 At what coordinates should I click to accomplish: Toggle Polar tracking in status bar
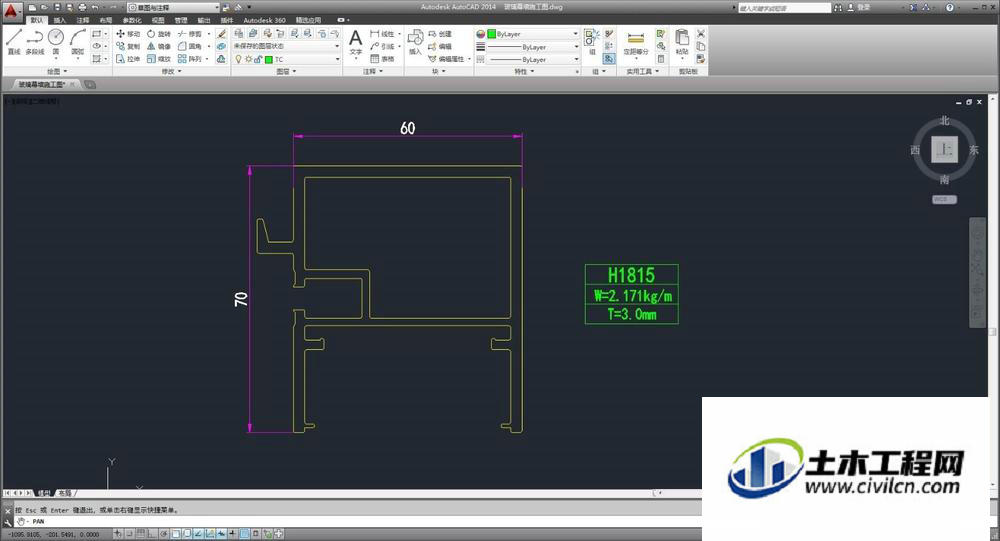(x=164, y=533)
